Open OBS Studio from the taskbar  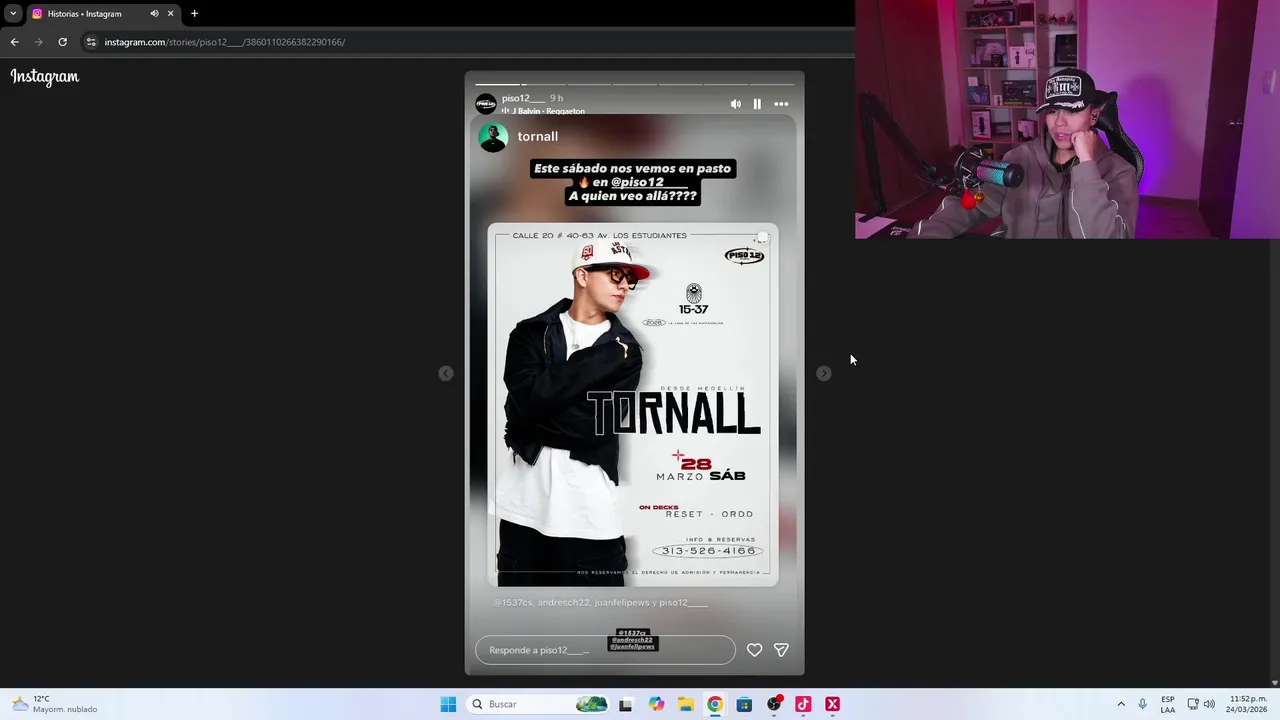pos(774,704)
